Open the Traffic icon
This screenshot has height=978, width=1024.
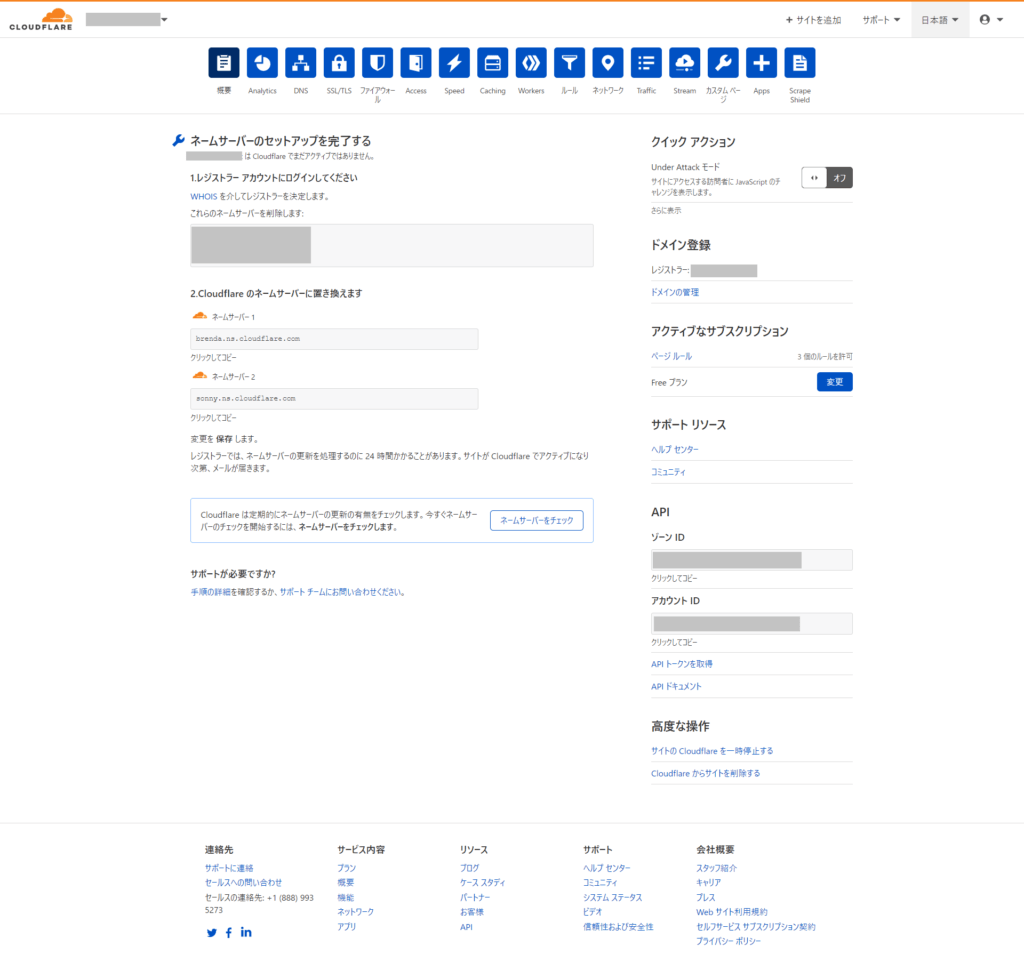[647, 63]
